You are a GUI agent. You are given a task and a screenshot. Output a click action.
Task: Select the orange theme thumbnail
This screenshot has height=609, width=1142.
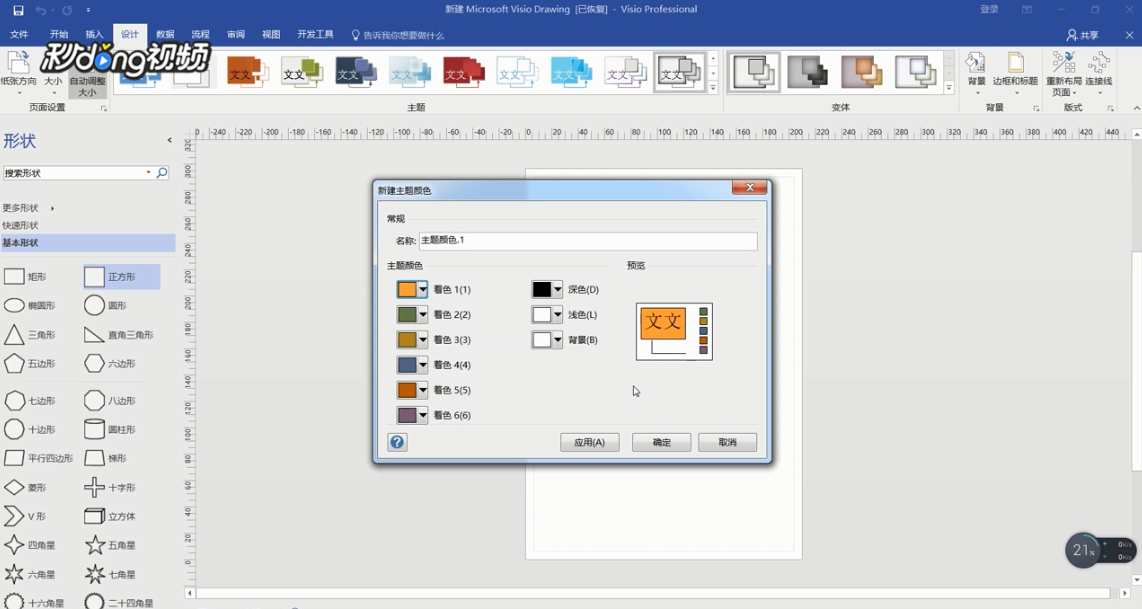click(248, 72)
